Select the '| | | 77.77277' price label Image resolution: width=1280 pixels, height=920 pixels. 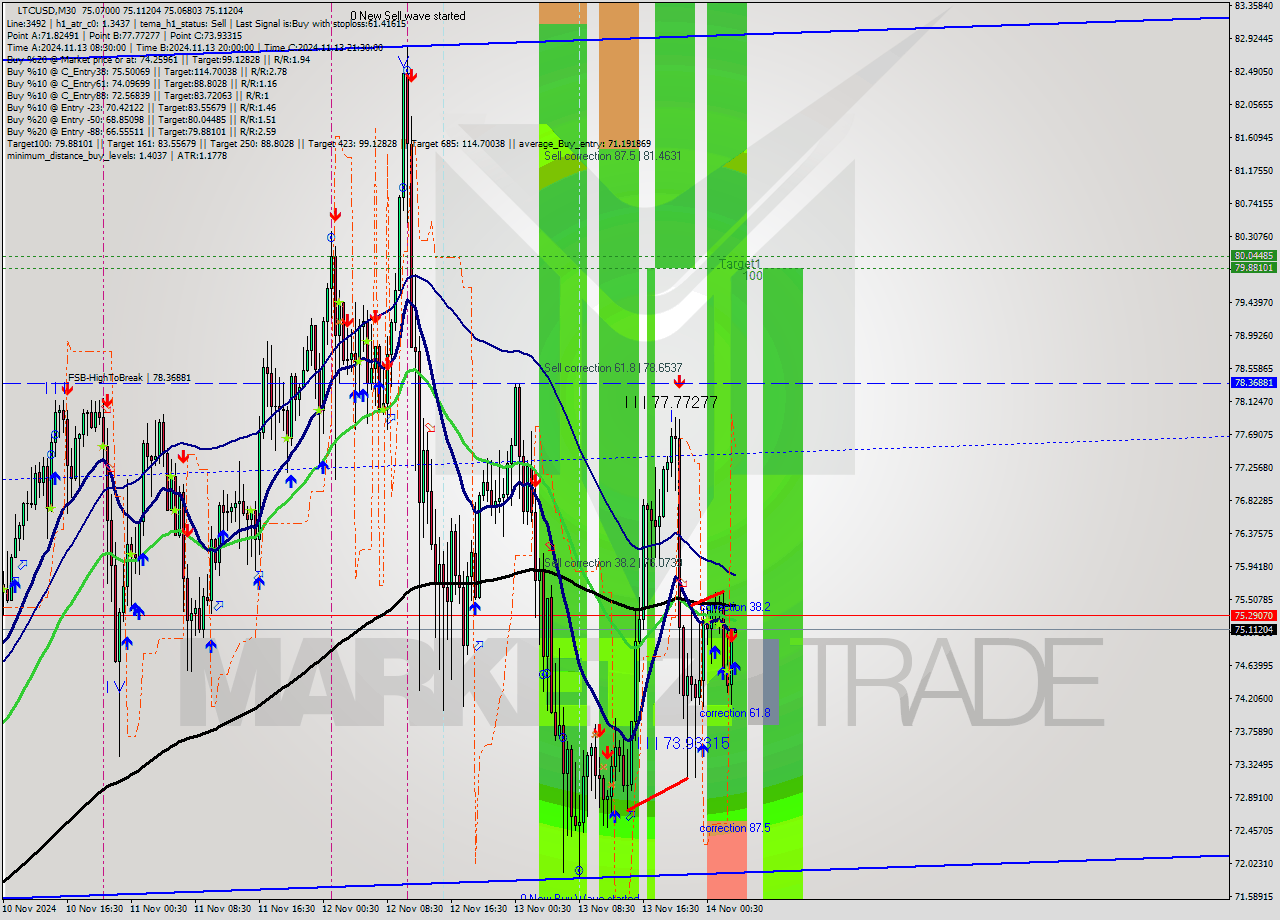pos(671,402)
